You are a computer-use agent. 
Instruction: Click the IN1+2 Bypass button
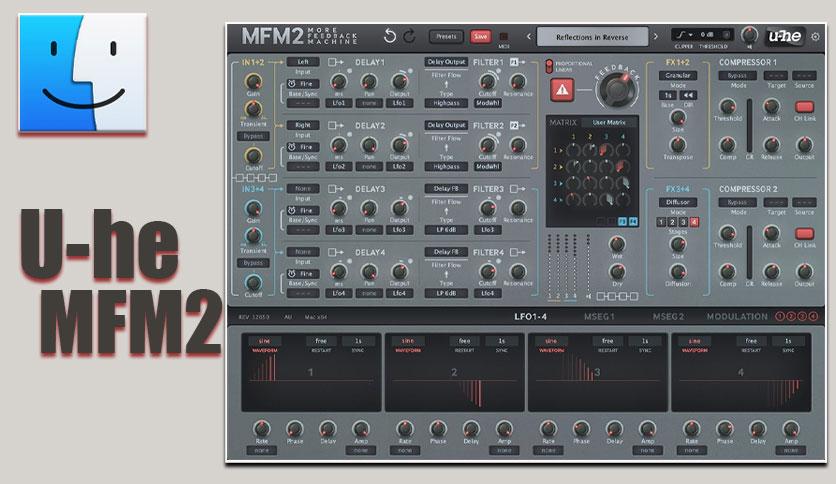coord(253,136)
